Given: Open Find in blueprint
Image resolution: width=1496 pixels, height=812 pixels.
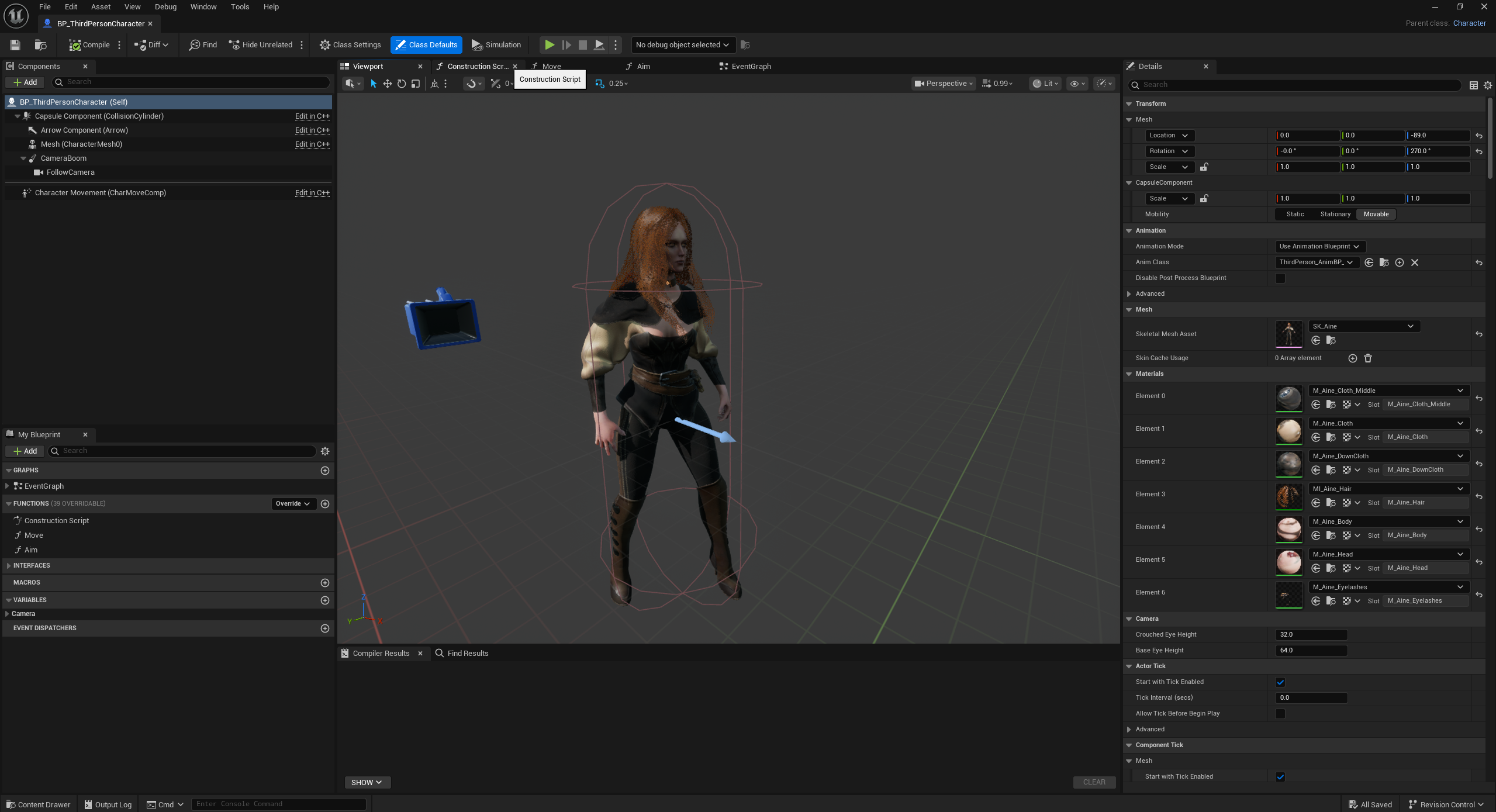Looking at the screenshot, I should [203, 45].
